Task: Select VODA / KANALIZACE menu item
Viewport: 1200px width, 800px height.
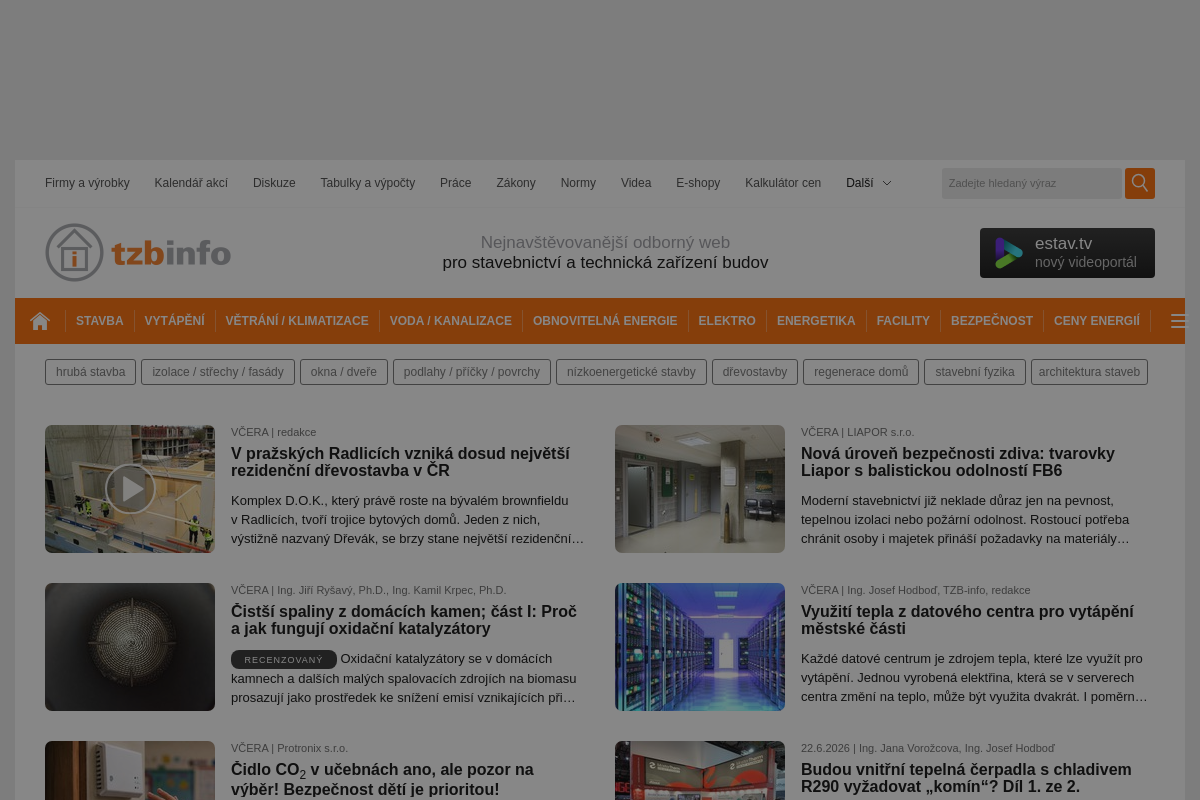Action: pos(451,321)
